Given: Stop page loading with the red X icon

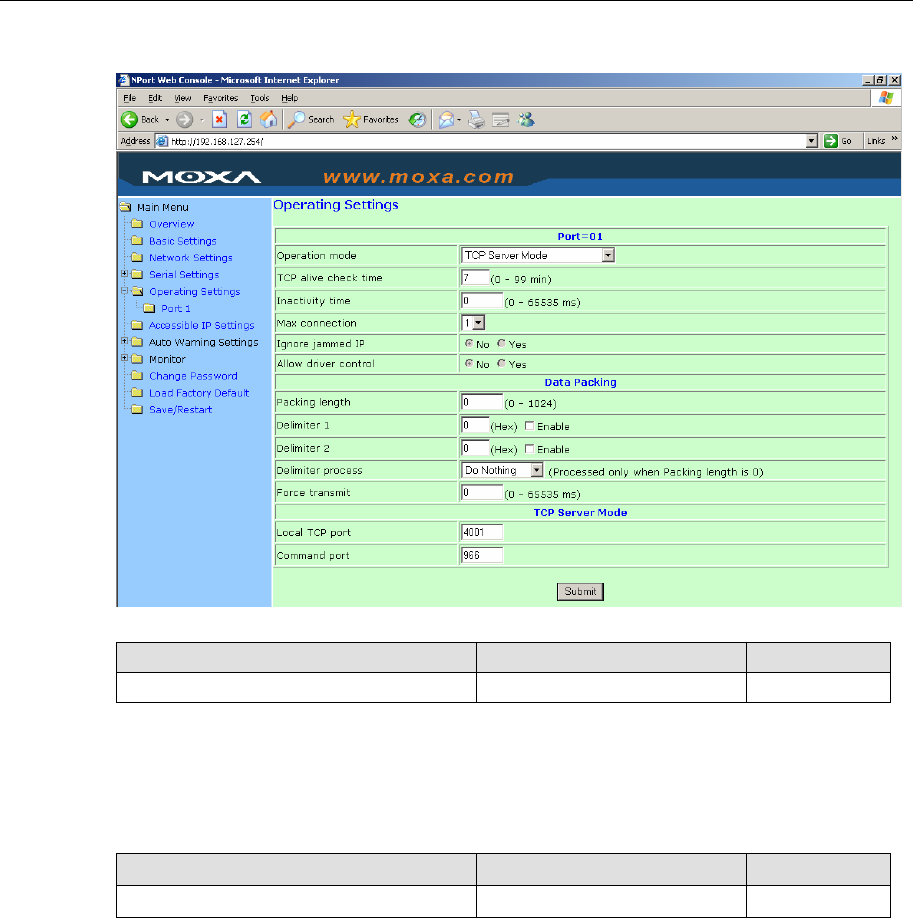Looking at the screenshot, I should point(219,119).
